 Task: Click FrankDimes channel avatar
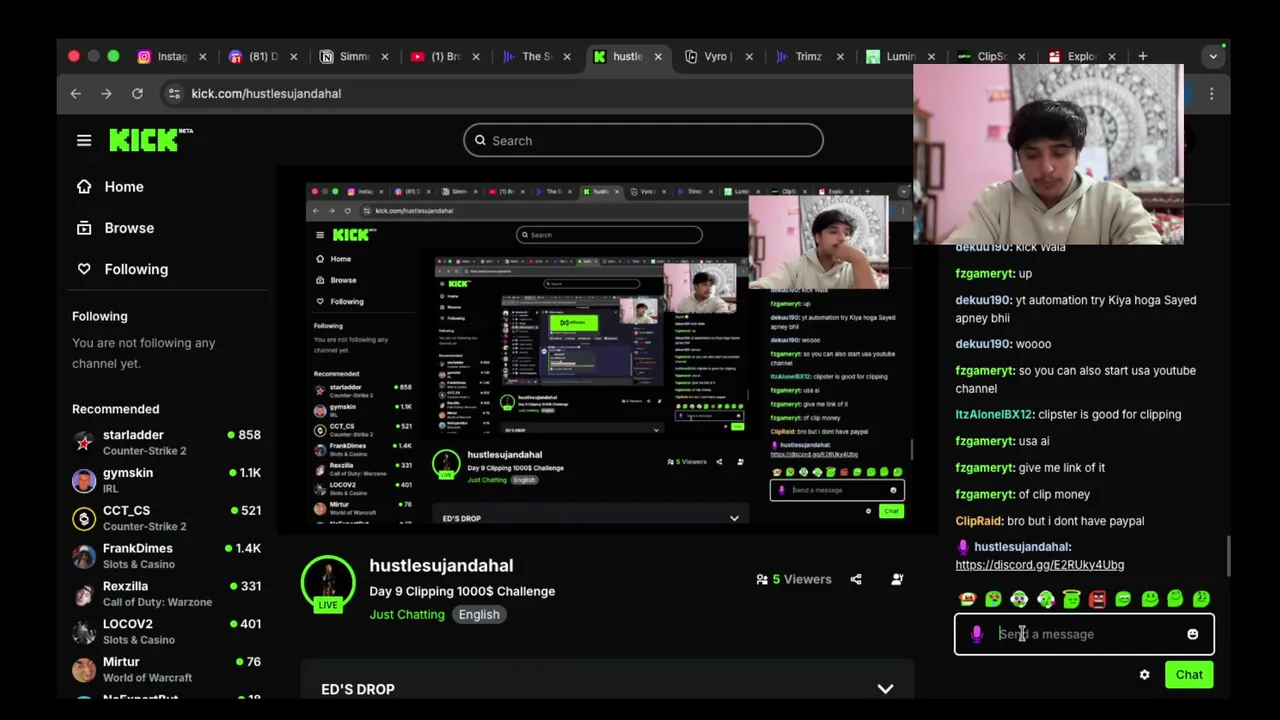point(84,556)
